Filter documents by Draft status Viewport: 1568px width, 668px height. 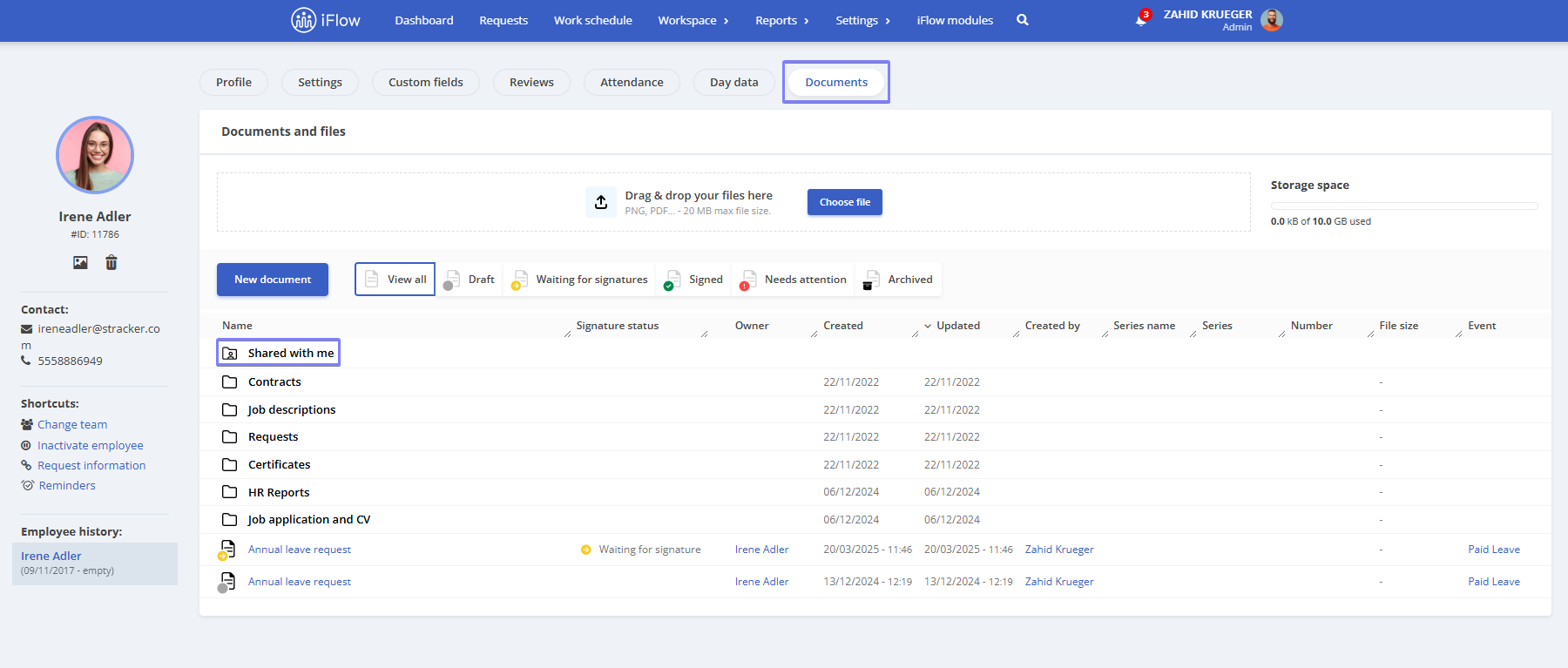pos(470,280)
